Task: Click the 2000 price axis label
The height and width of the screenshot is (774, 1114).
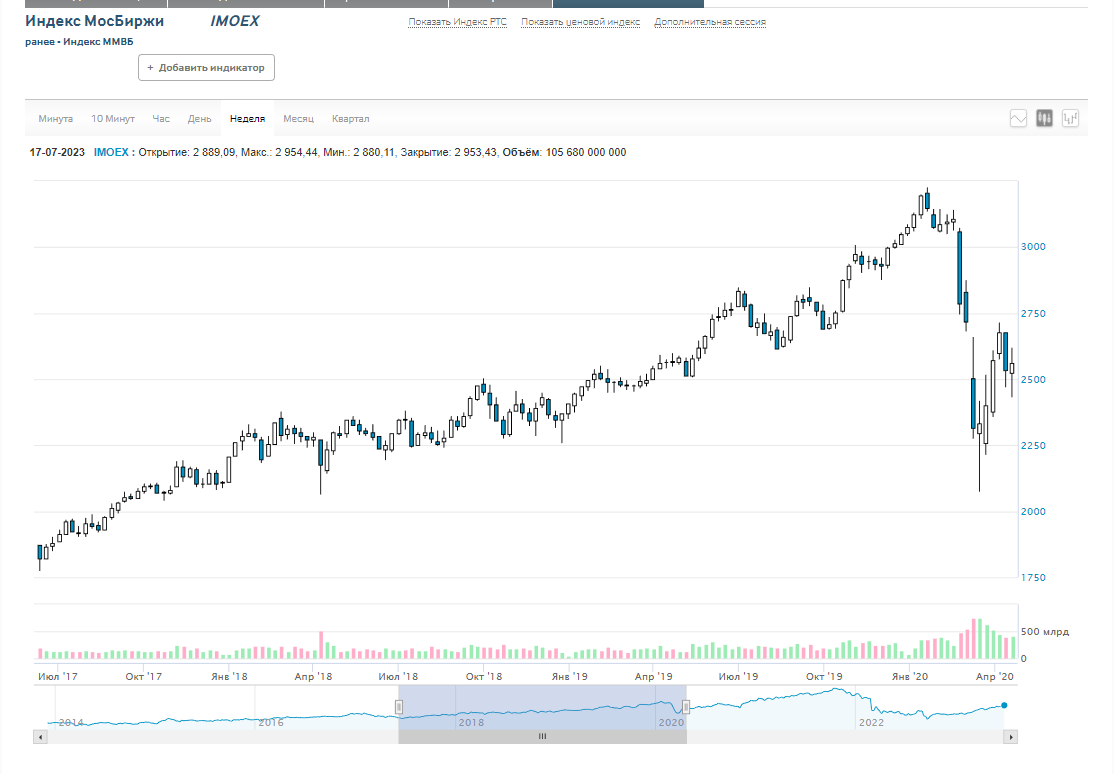Action: [x=1033, y=512]
